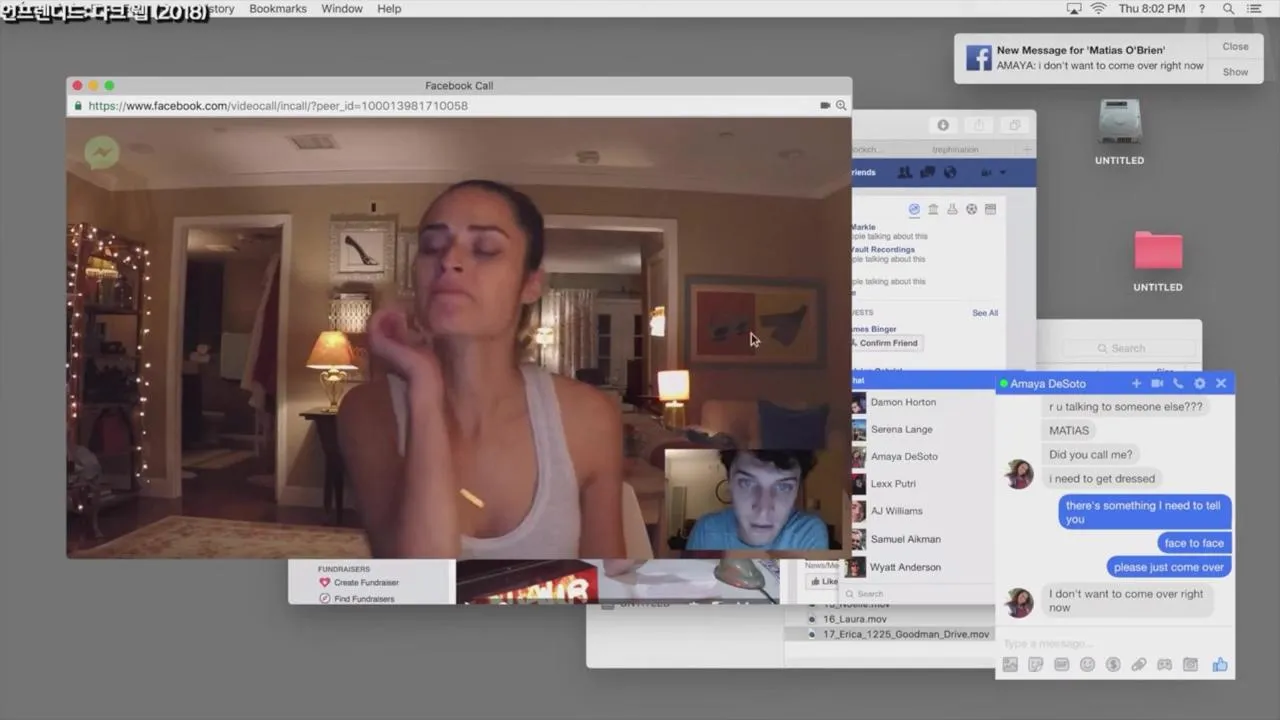The height and width of the screenshot is (720, 1280).
Task: Add a new browser tab with plus
Action: pos(1027,149)
